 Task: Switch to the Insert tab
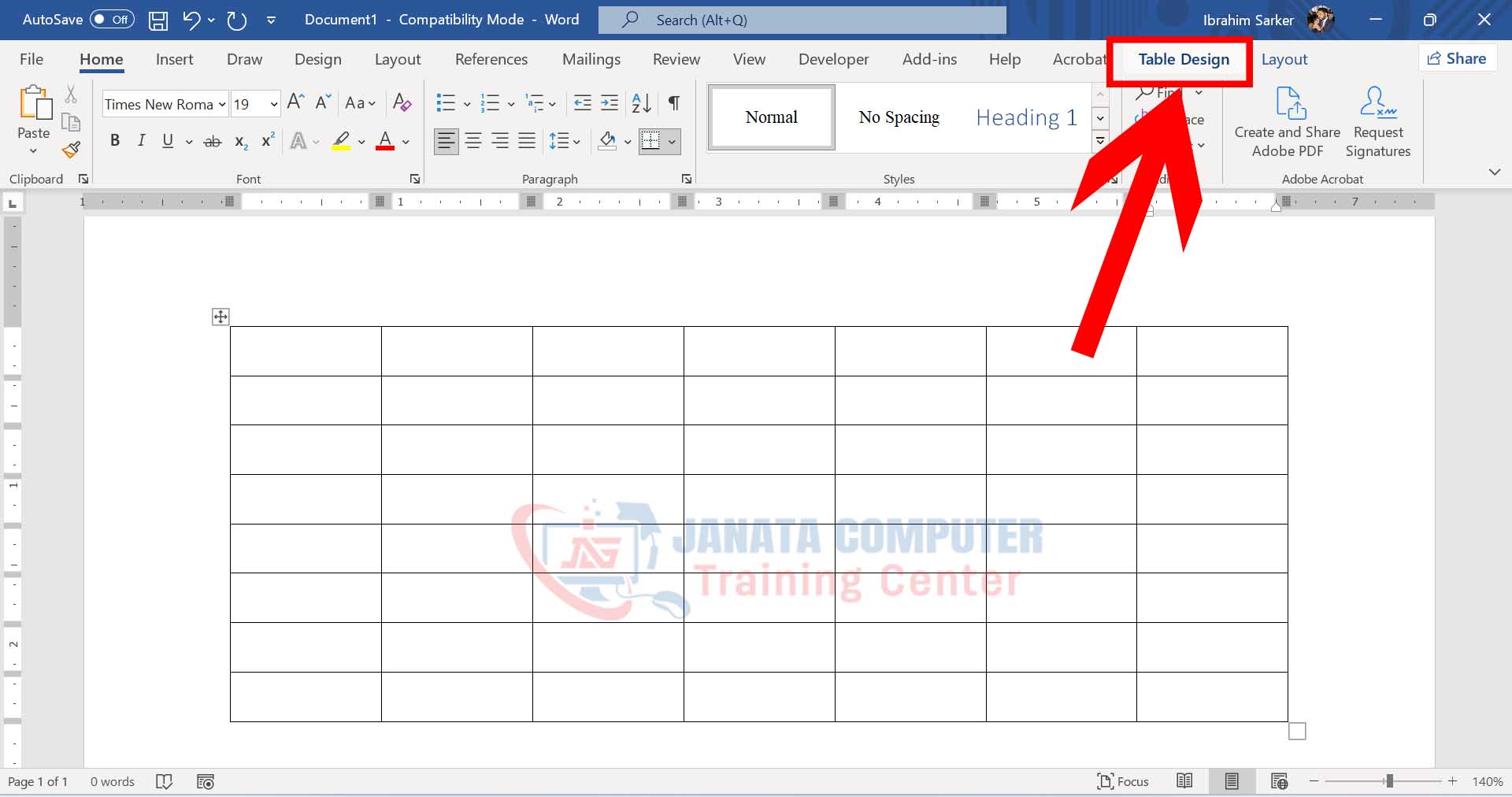pyautogui.click(x=174, y=59)
